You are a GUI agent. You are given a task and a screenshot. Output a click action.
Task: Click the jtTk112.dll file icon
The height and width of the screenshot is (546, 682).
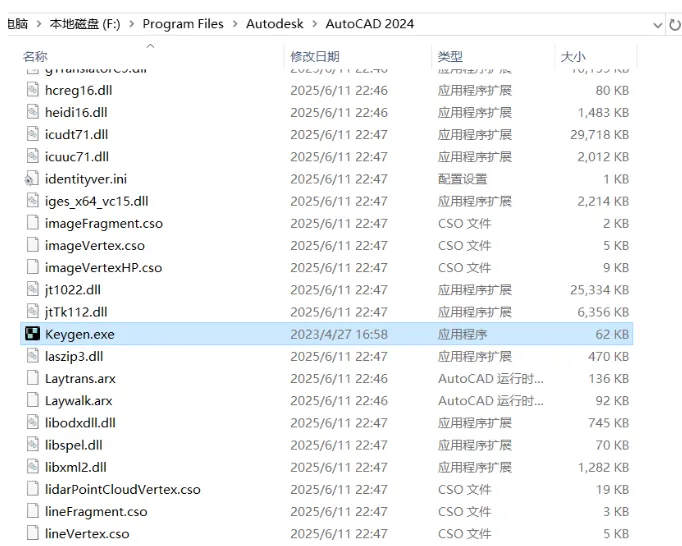pyautogui.click(x=33, y=312)
